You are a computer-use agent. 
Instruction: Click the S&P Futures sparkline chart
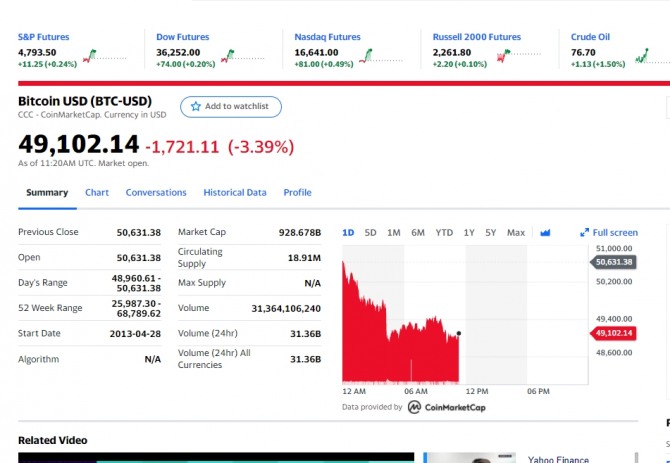[x=105, y=56]
